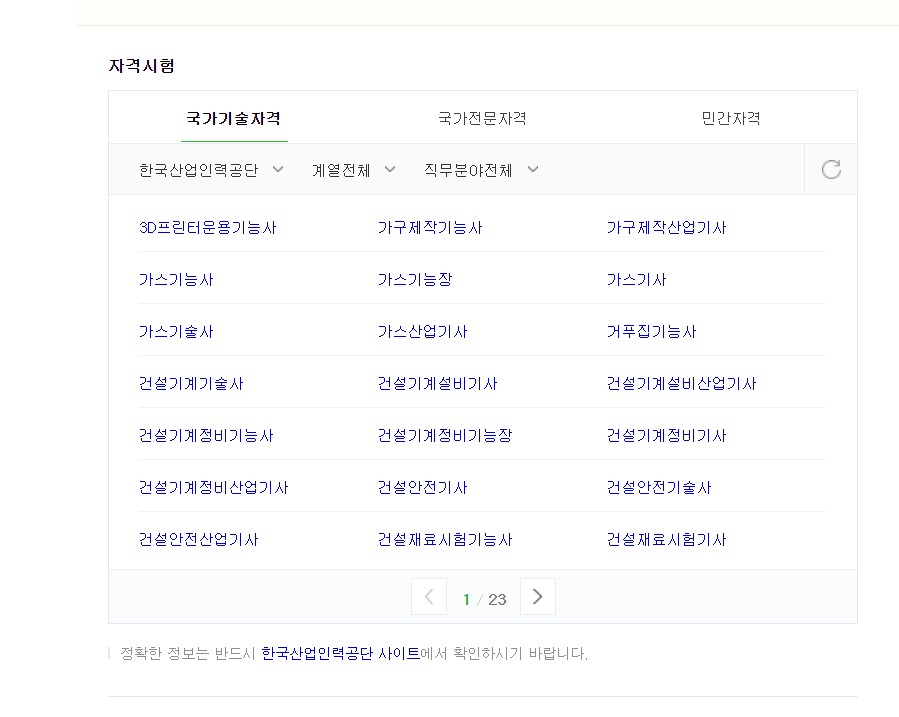Select the 거푸집기능사 certification
Viewport: 899px width, 717px height.
[x=651, y=332]
